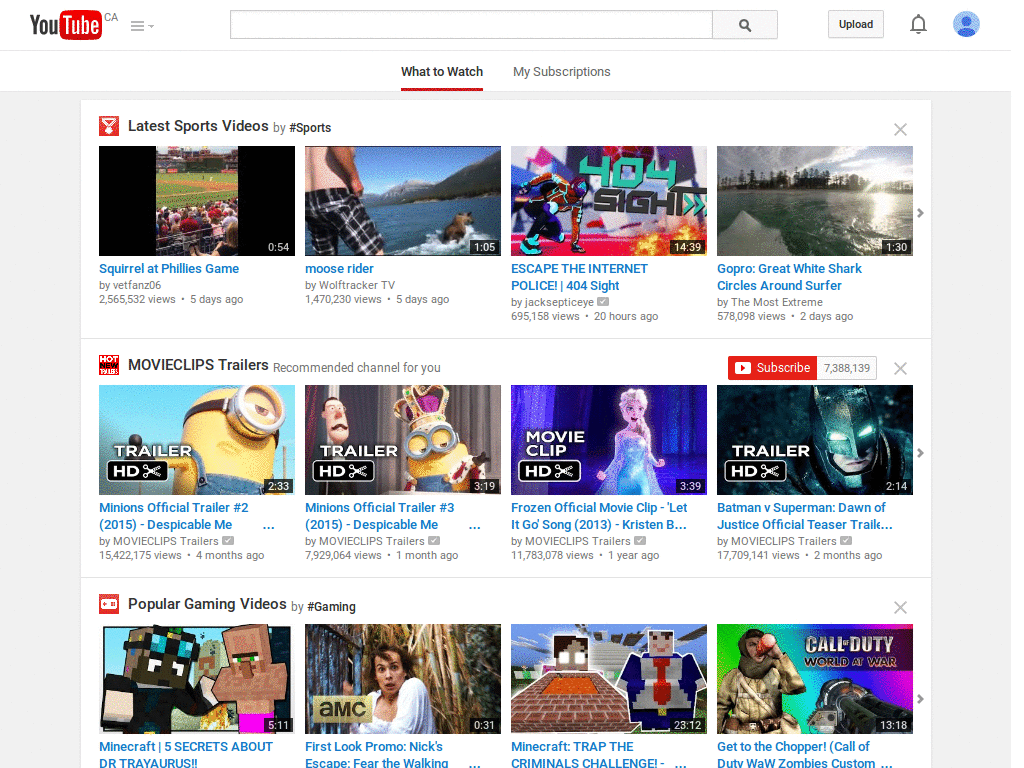The width and height of the screenshot is (1024, 768).
Task: Click verified badge under Frozen clip
Action: pos(640,541)
